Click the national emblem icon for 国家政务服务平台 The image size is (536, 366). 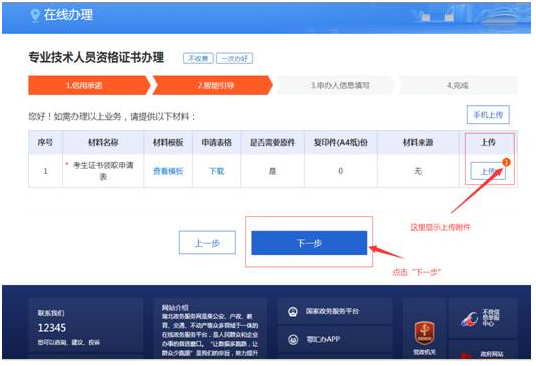click(x=293, y=311)
